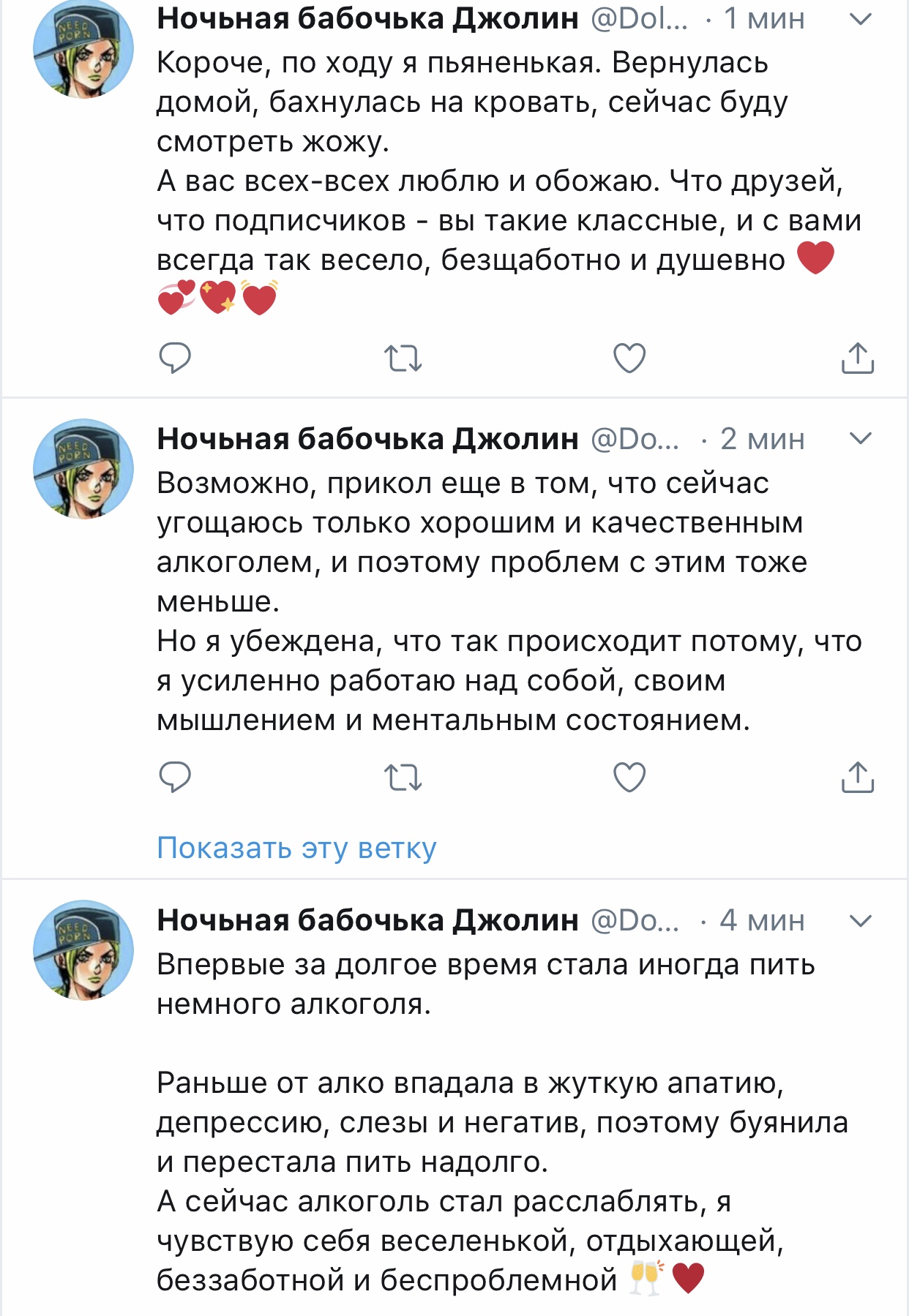909x1316 pixels.
Task: Retweet the 1 мин tweet
Action: (x=403, y=358)
